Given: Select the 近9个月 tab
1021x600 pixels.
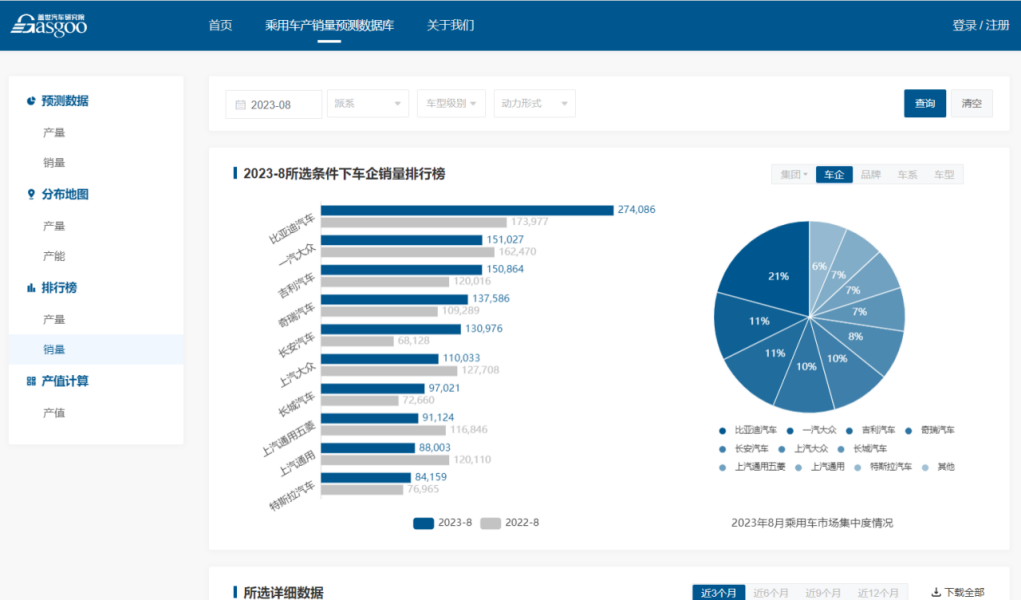Looking at the screenshot, I should pos(823,593).
